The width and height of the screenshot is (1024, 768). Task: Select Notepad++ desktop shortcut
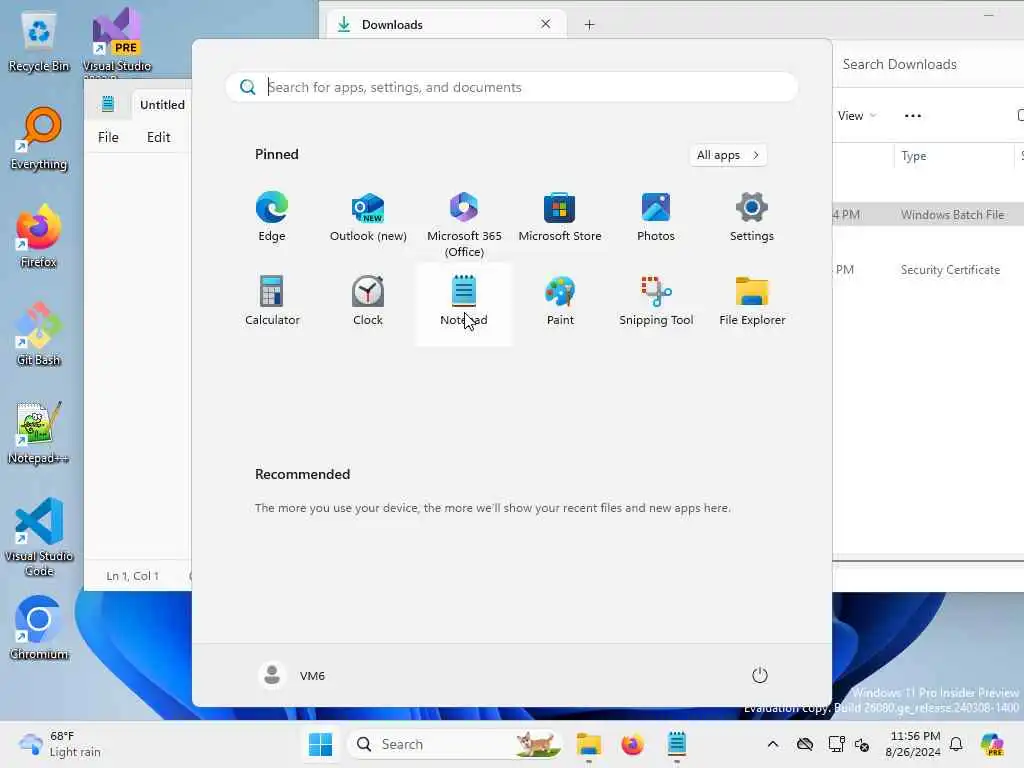tap(39, 432)
